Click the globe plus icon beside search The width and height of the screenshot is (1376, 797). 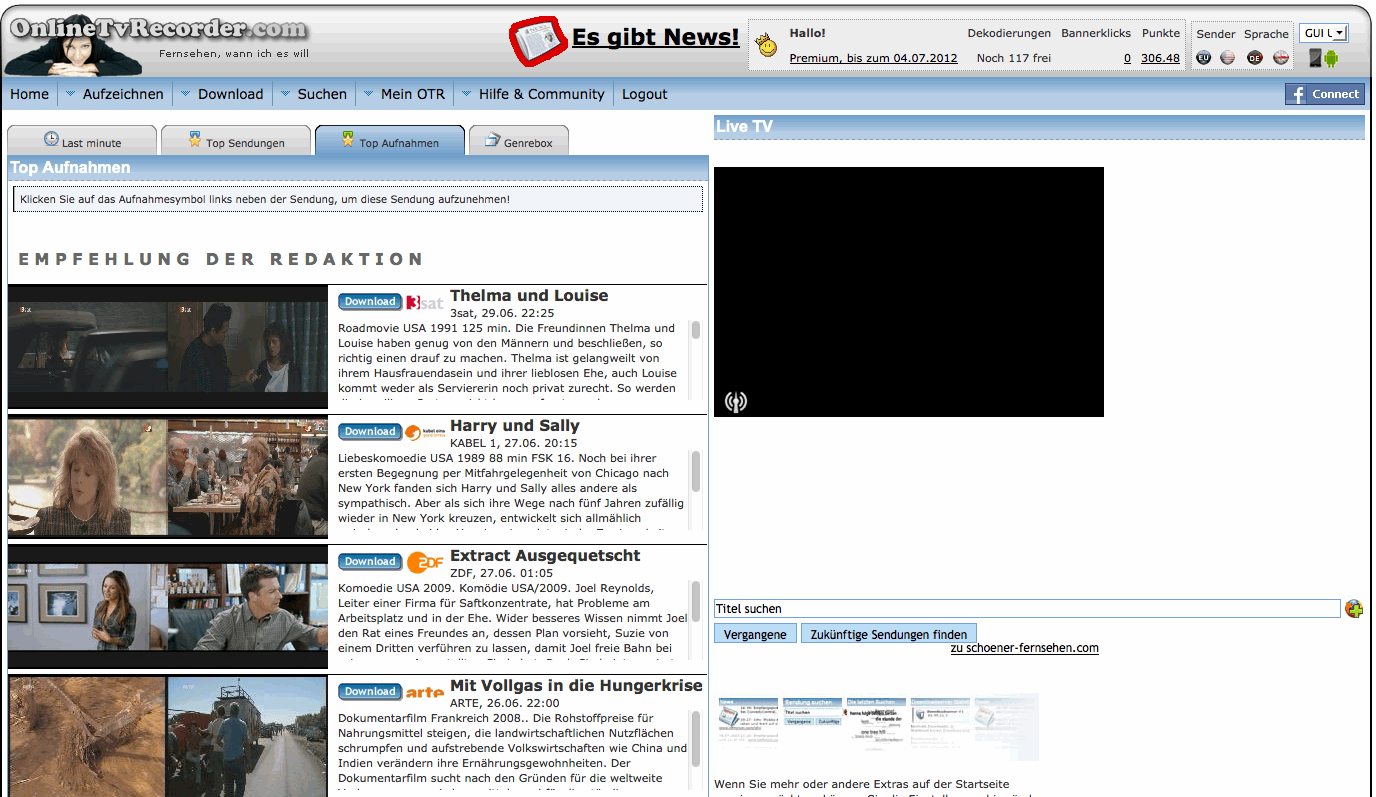(1354, 608)
